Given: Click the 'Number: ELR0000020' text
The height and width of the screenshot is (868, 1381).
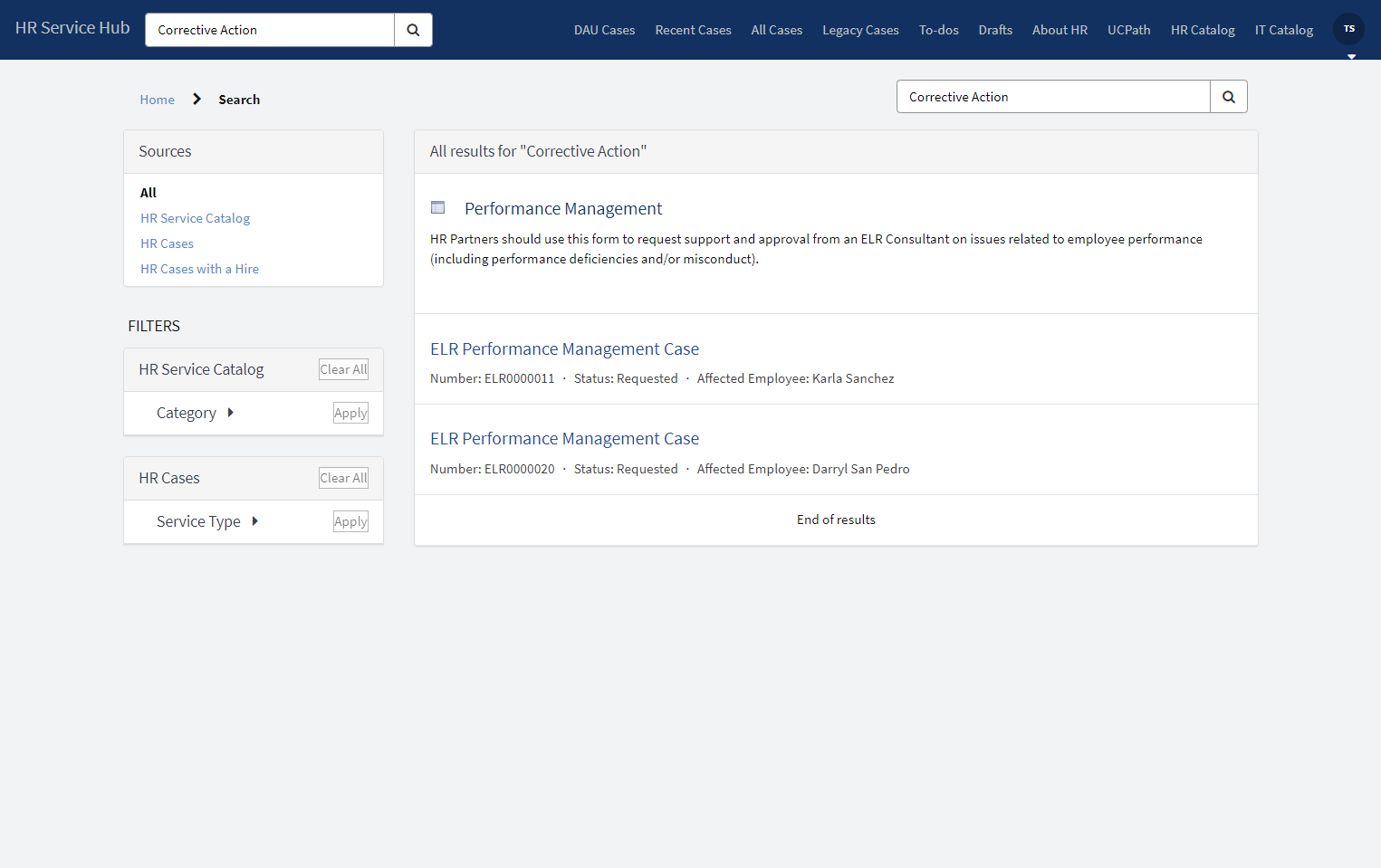Looking at the screenshot, I should tap(492, 469).
